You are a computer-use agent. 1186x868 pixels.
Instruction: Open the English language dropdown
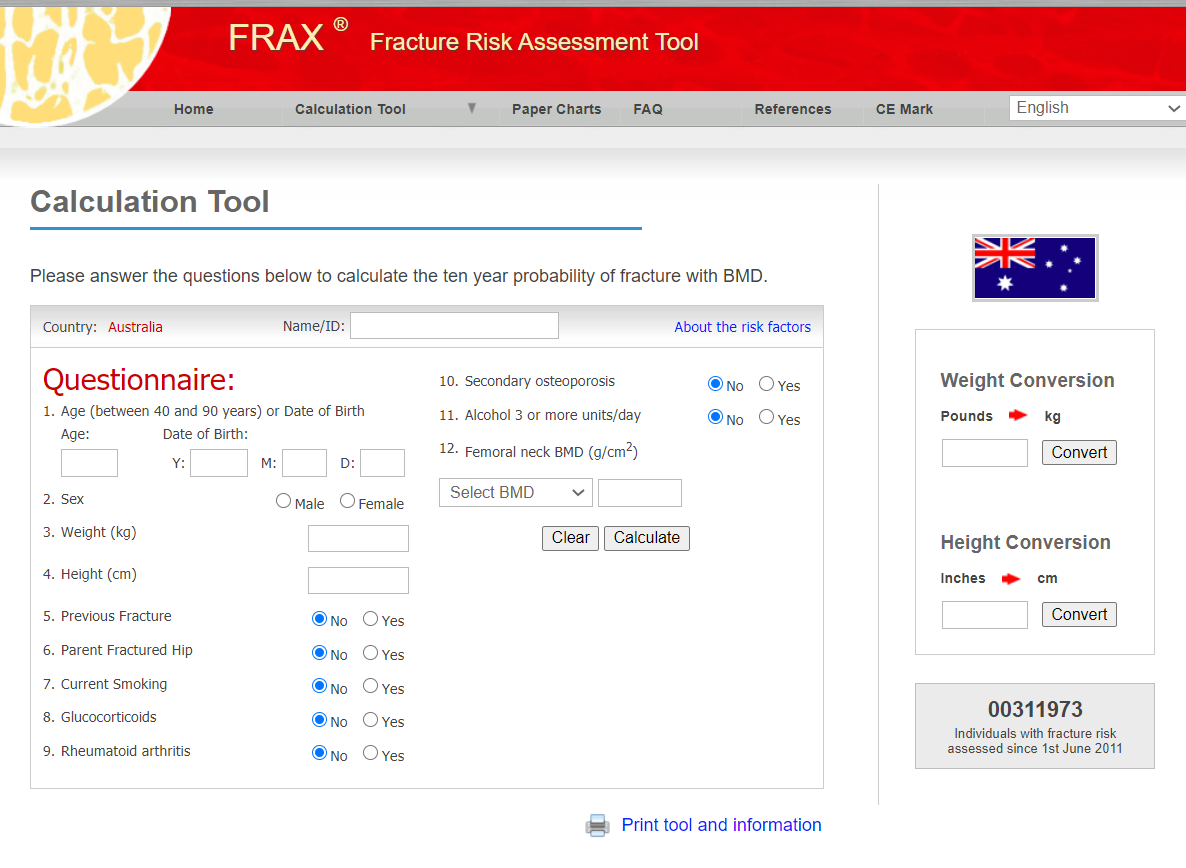pyautogui.click(x=1097, y=108)
